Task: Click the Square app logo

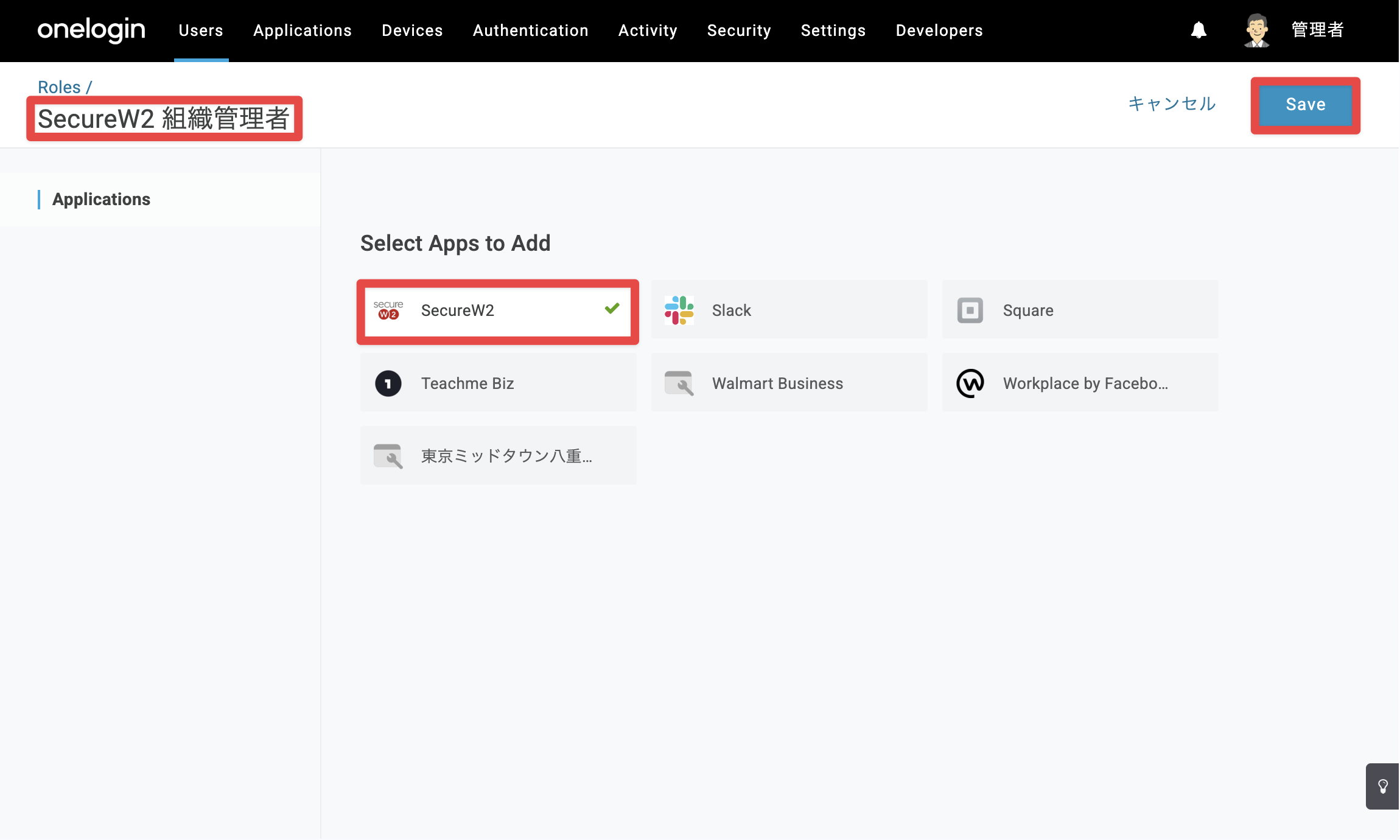Action: 970,310
